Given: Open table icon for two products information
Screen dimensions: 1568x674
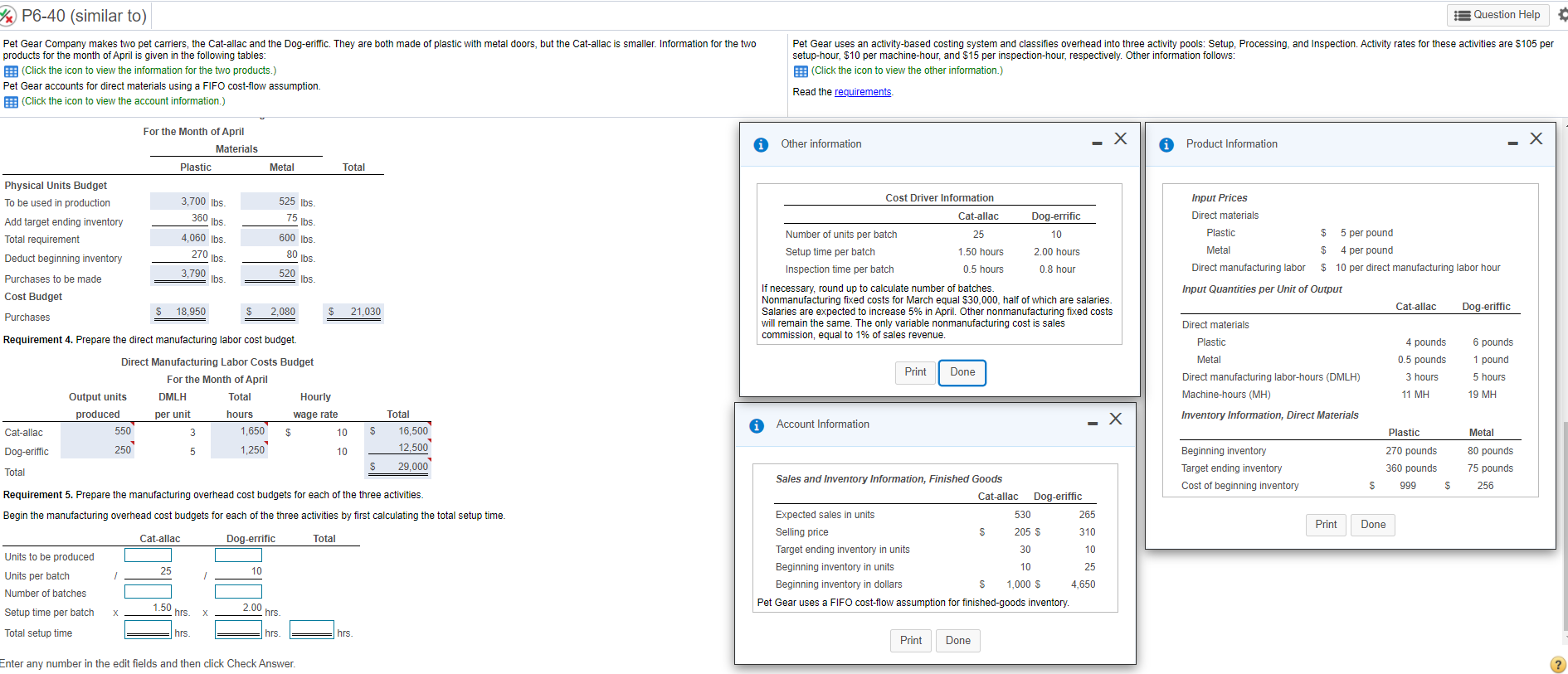Looking at the screenshot, I should tap(11, 71).
